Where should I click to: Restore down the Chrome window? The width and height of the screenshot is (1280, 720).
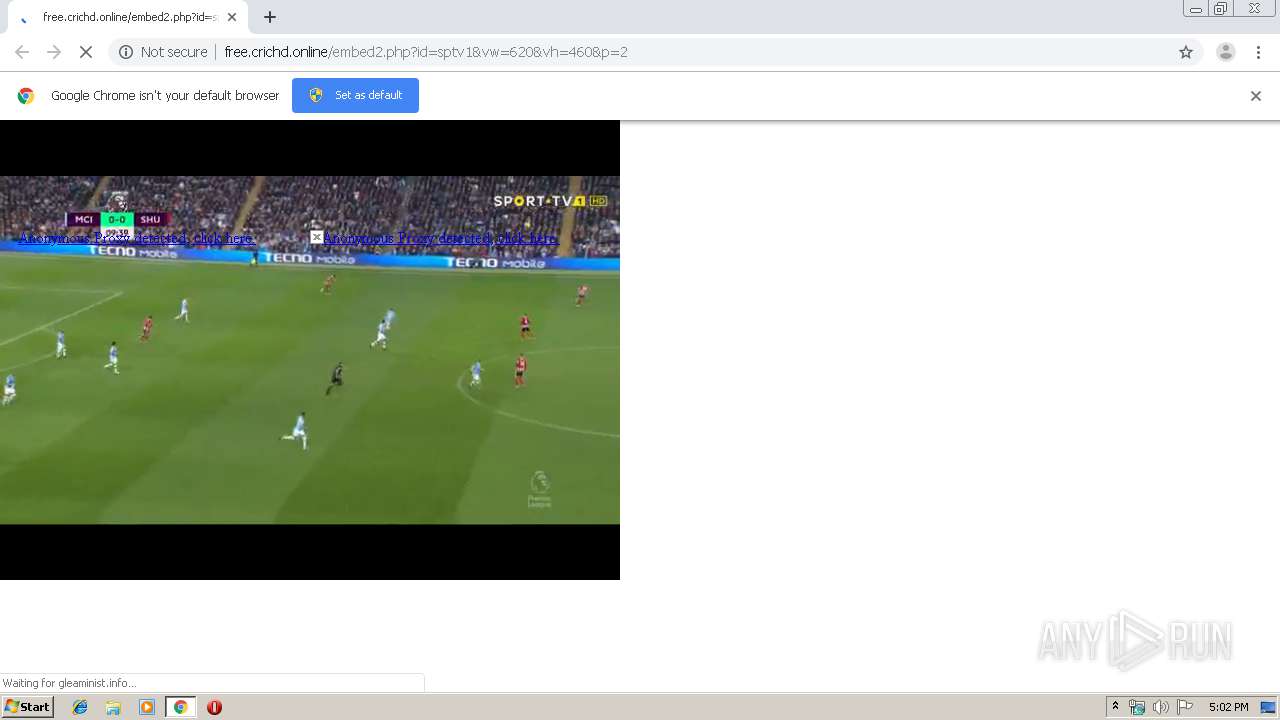1221,9
